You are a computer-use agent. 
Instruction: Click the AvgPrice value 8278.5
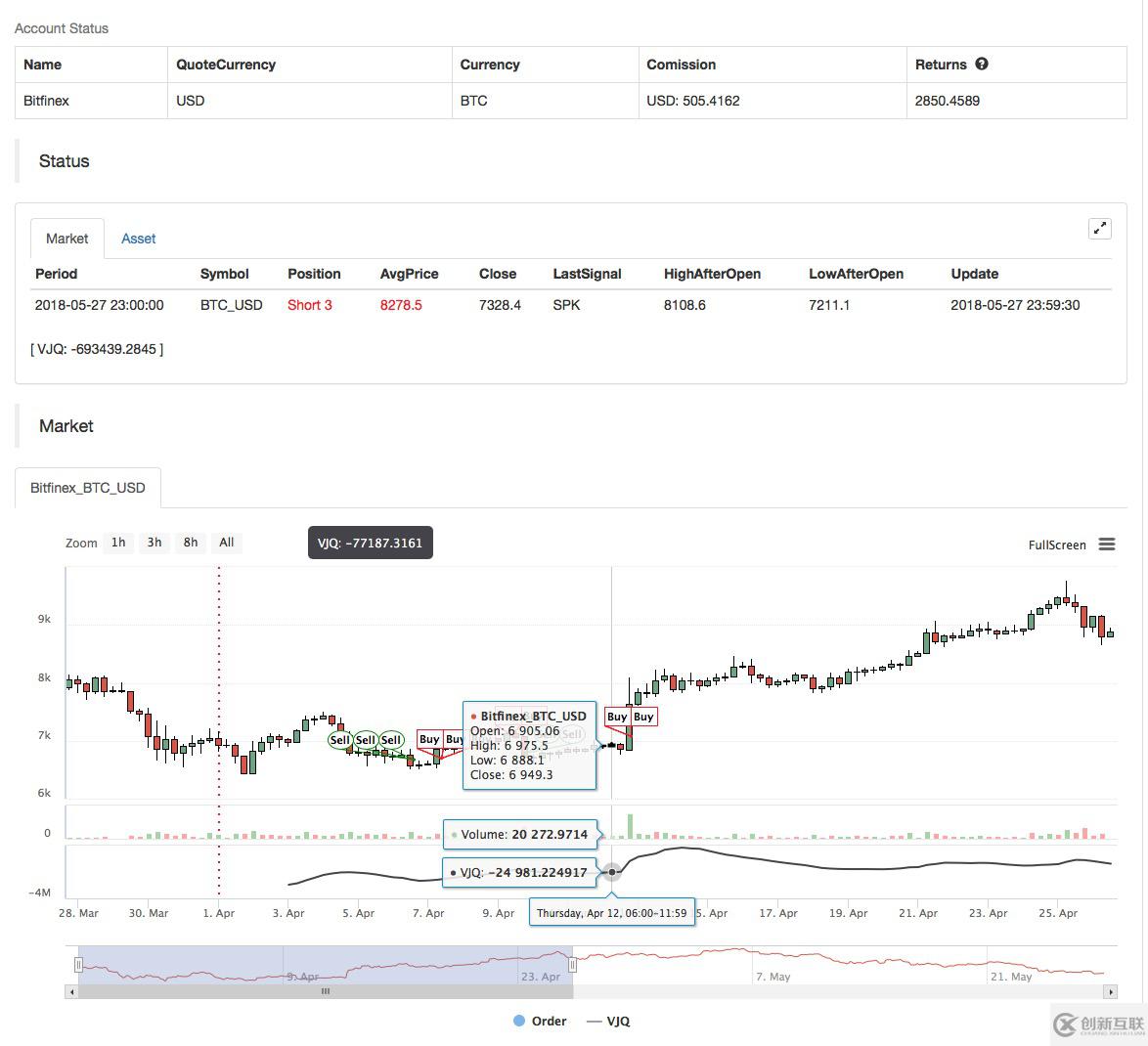point(401,305)
